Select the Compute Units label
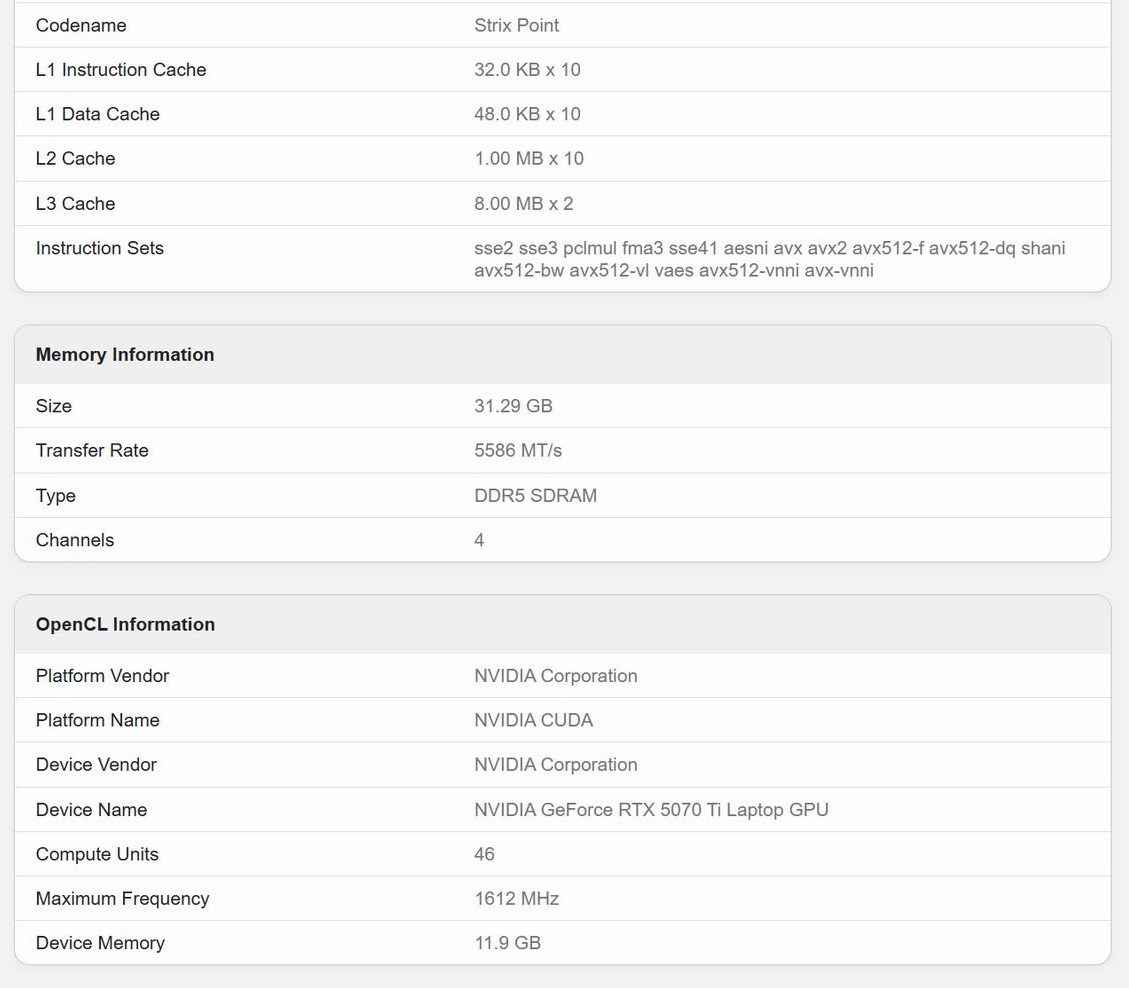The width and height of the screenshot is (1129, 988). [97, 854]
